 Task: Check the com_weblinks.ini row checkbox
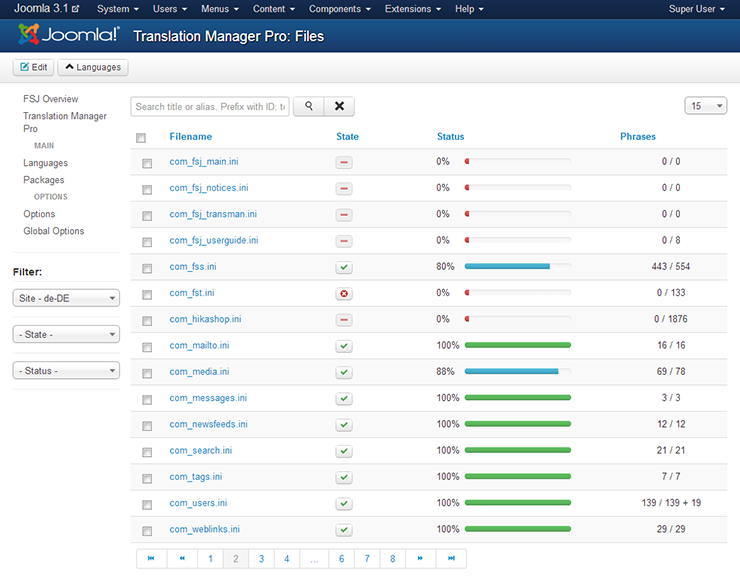[x=147, y=531]
